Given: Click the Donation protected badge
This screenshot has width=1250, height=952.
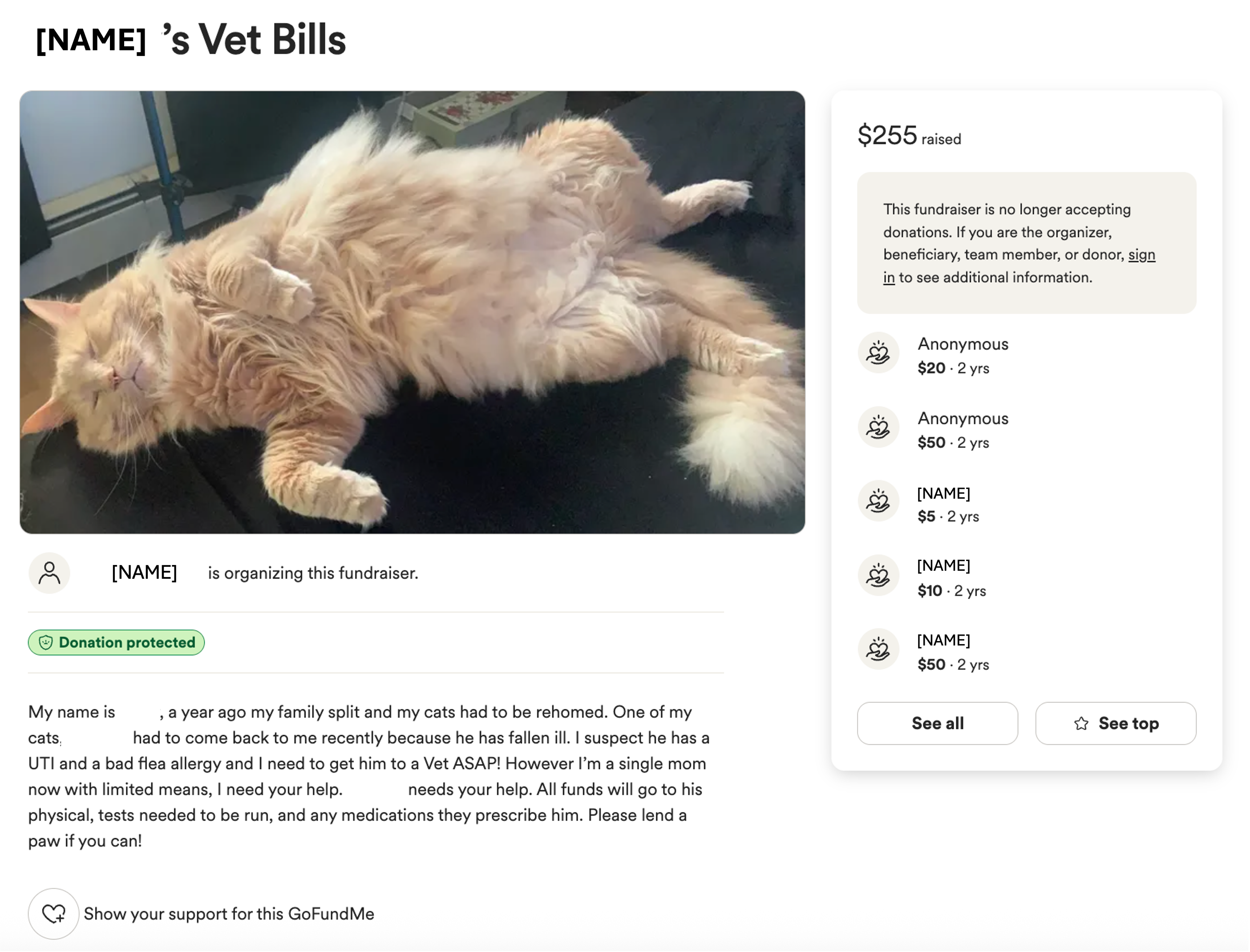Looking at the screenshot, I should click(x=116, y=642).
